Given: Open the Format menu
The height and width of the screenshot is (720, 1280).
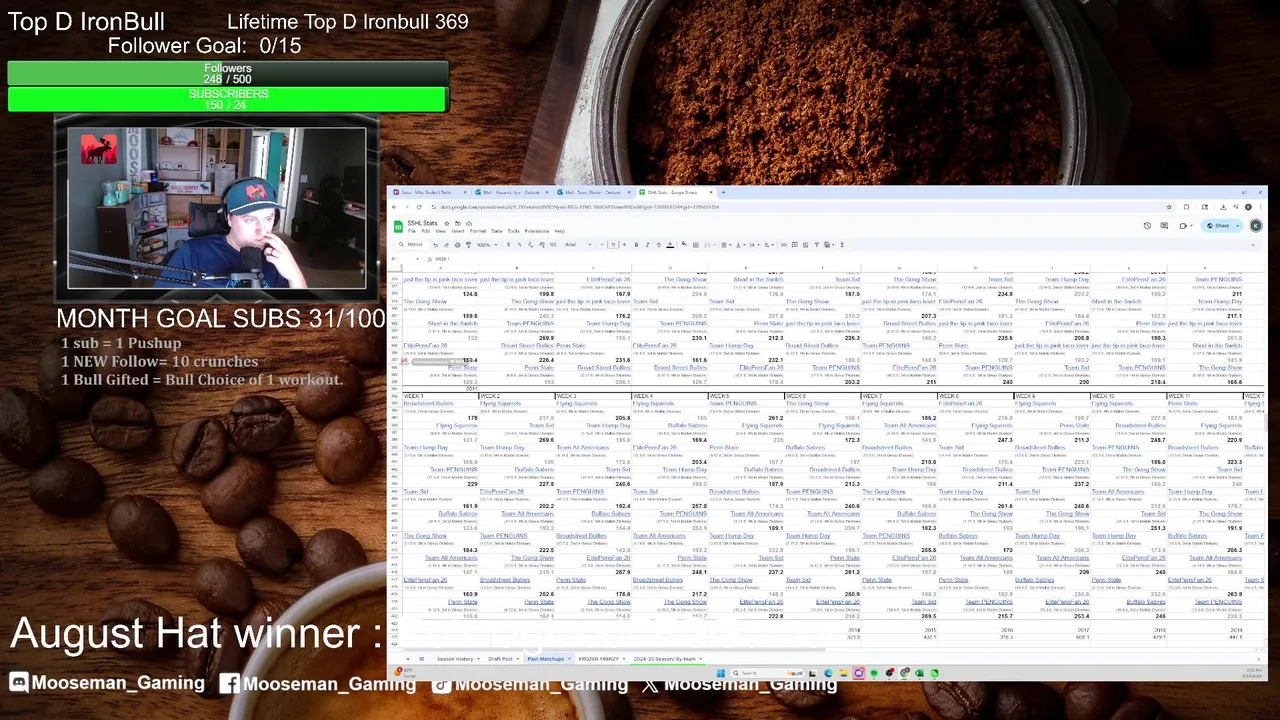Looking at the screenshot, I should coord(478,231).
